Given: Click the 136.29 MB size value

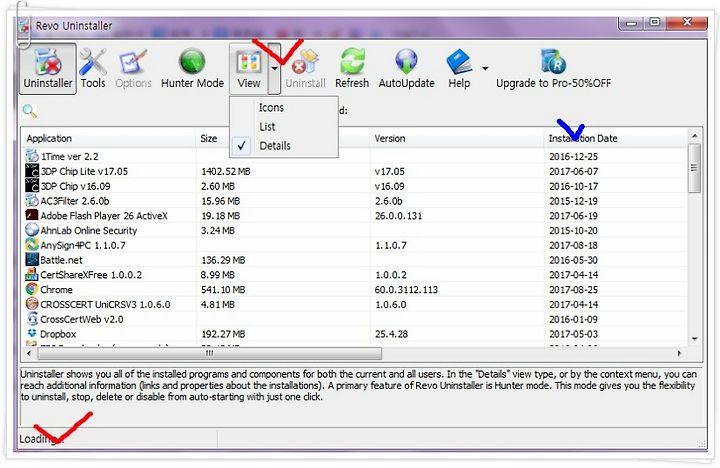Looking at the screenshot, I should click(223, 260).
